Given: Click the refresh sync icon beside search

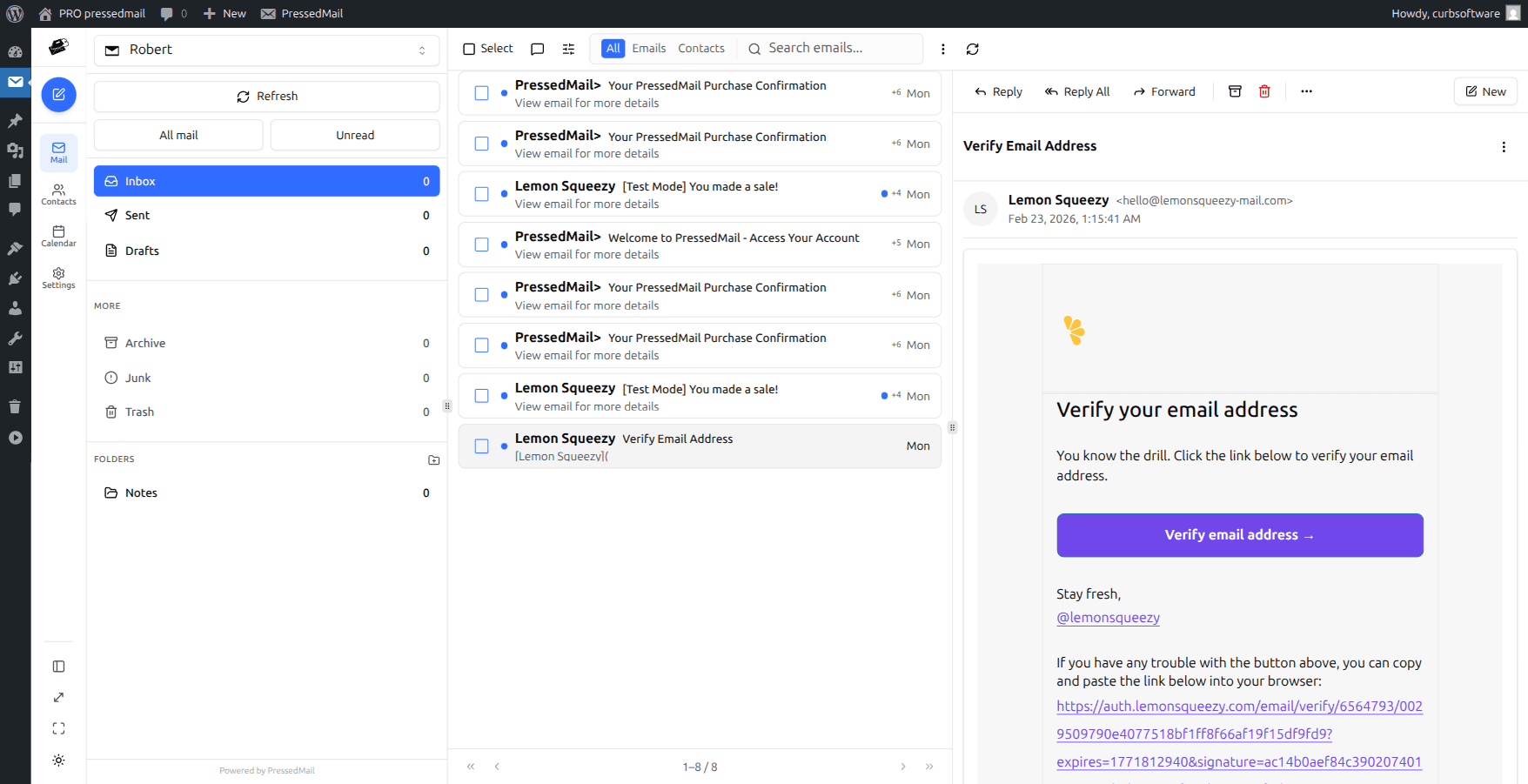Looking at the screenshot, I should [x=972, y=50].
